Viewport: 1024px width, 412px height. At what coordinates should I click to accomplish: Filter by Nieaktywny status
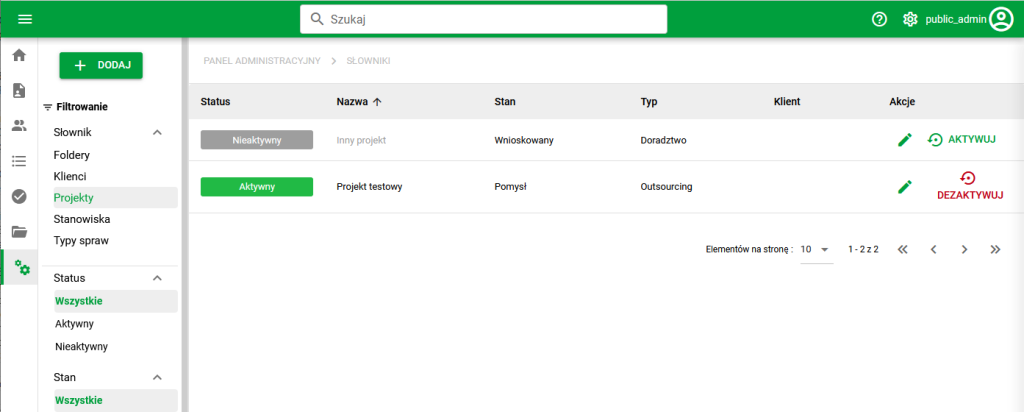point(82,347)
